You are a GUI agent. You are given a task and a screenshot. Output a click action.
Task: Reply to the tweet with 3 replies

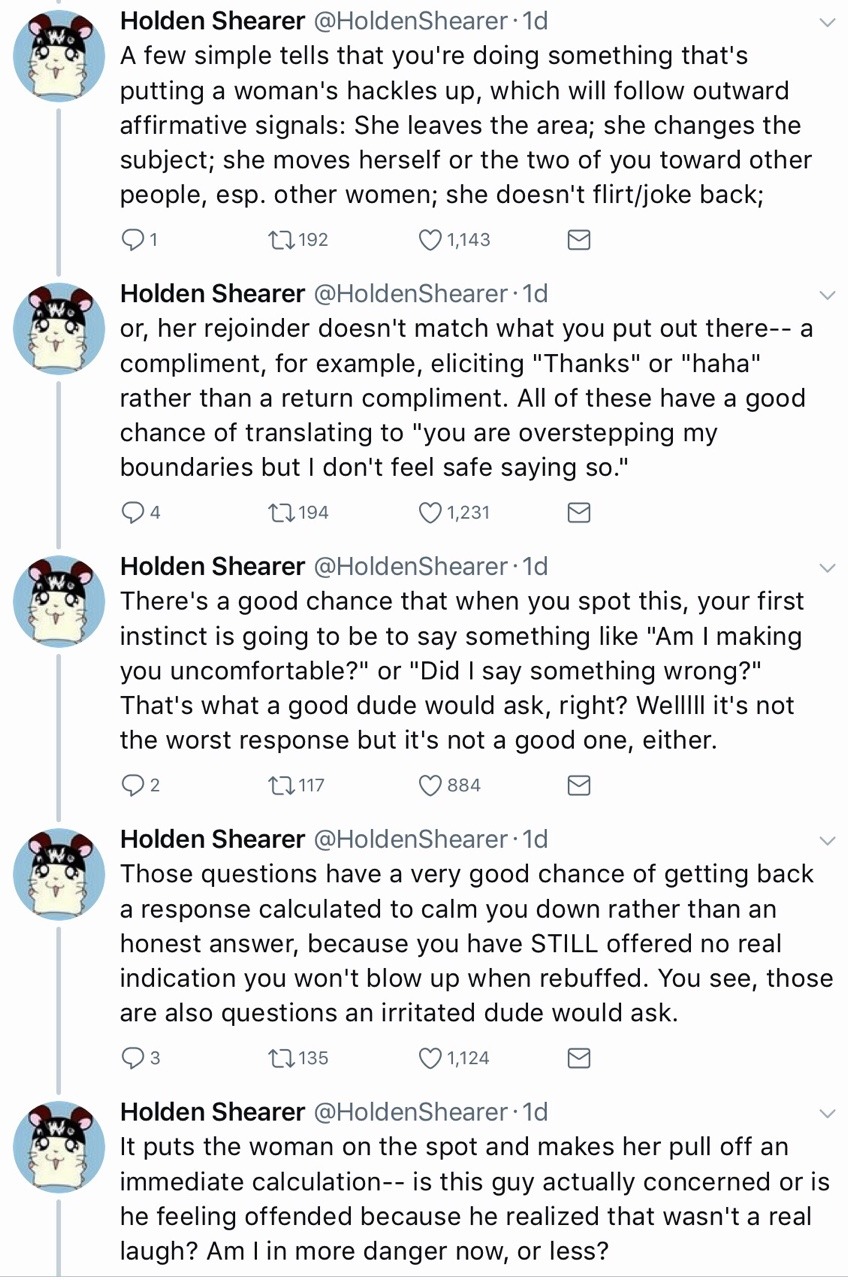[132, 1058]
